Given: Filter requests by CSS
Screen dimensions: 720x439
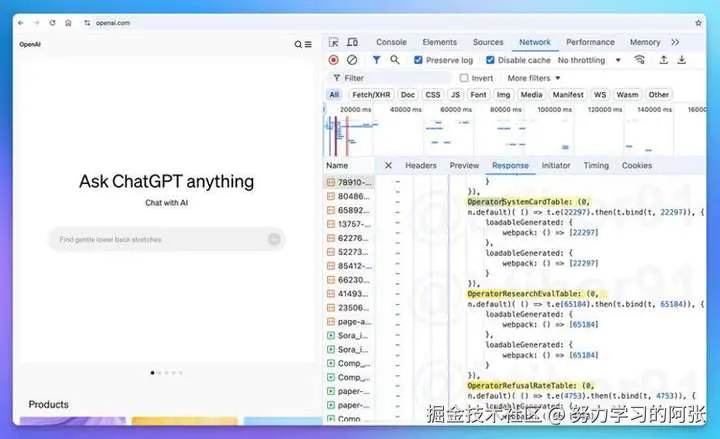Looking at the screenshot, I should 433,95.
